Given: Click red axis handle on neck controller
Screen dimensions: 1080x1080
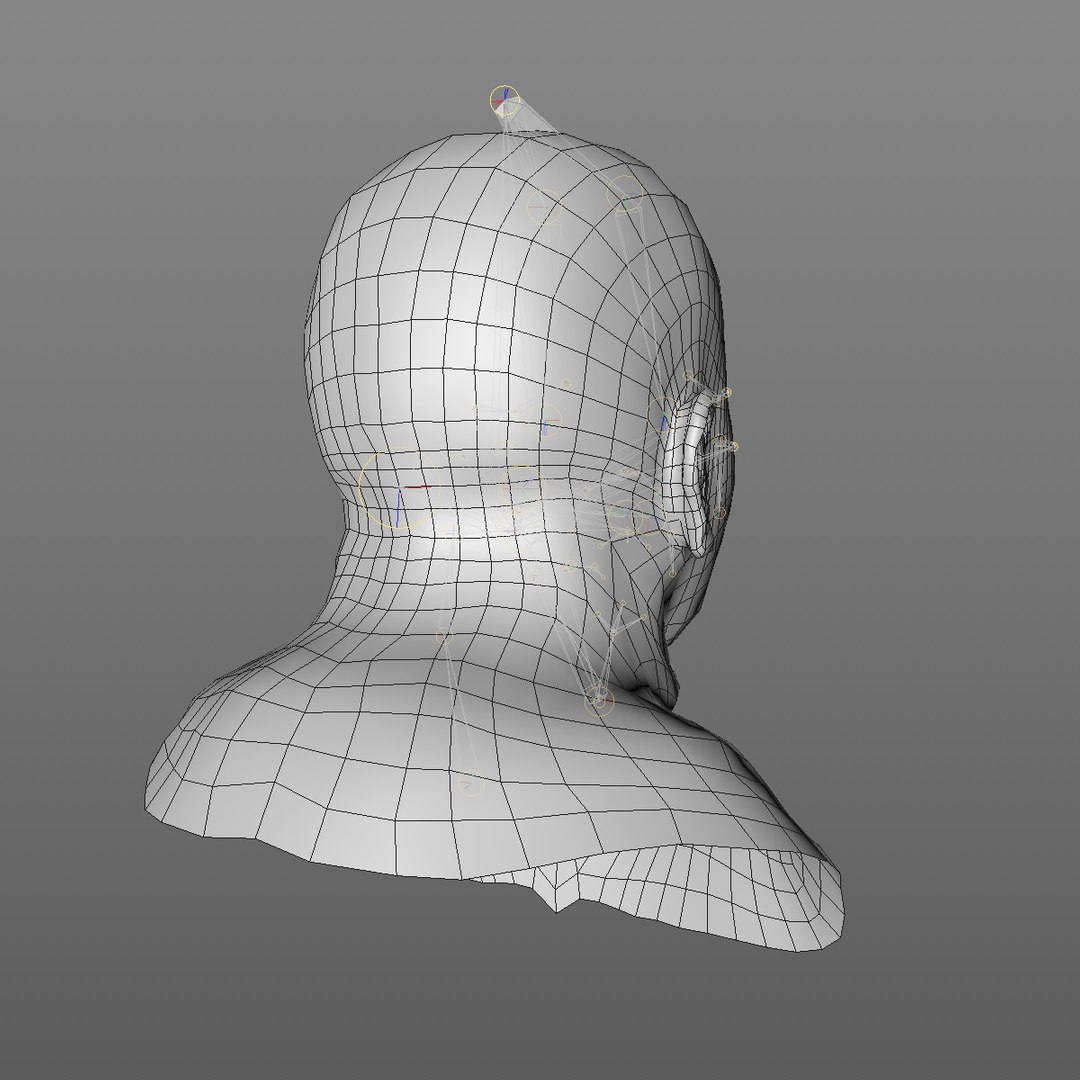Looking at the screenshot, I should (417, 487).
